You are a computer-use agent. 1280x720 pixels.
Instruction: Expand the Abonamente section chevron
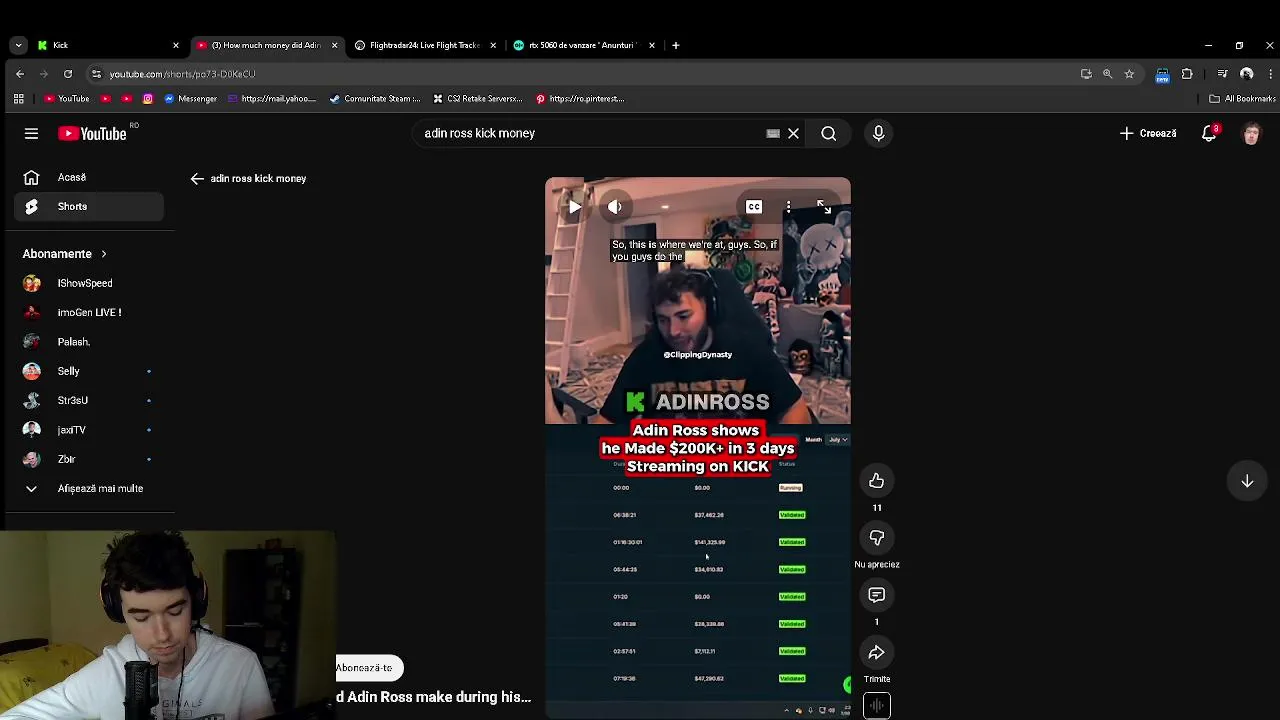coord(103,254)
